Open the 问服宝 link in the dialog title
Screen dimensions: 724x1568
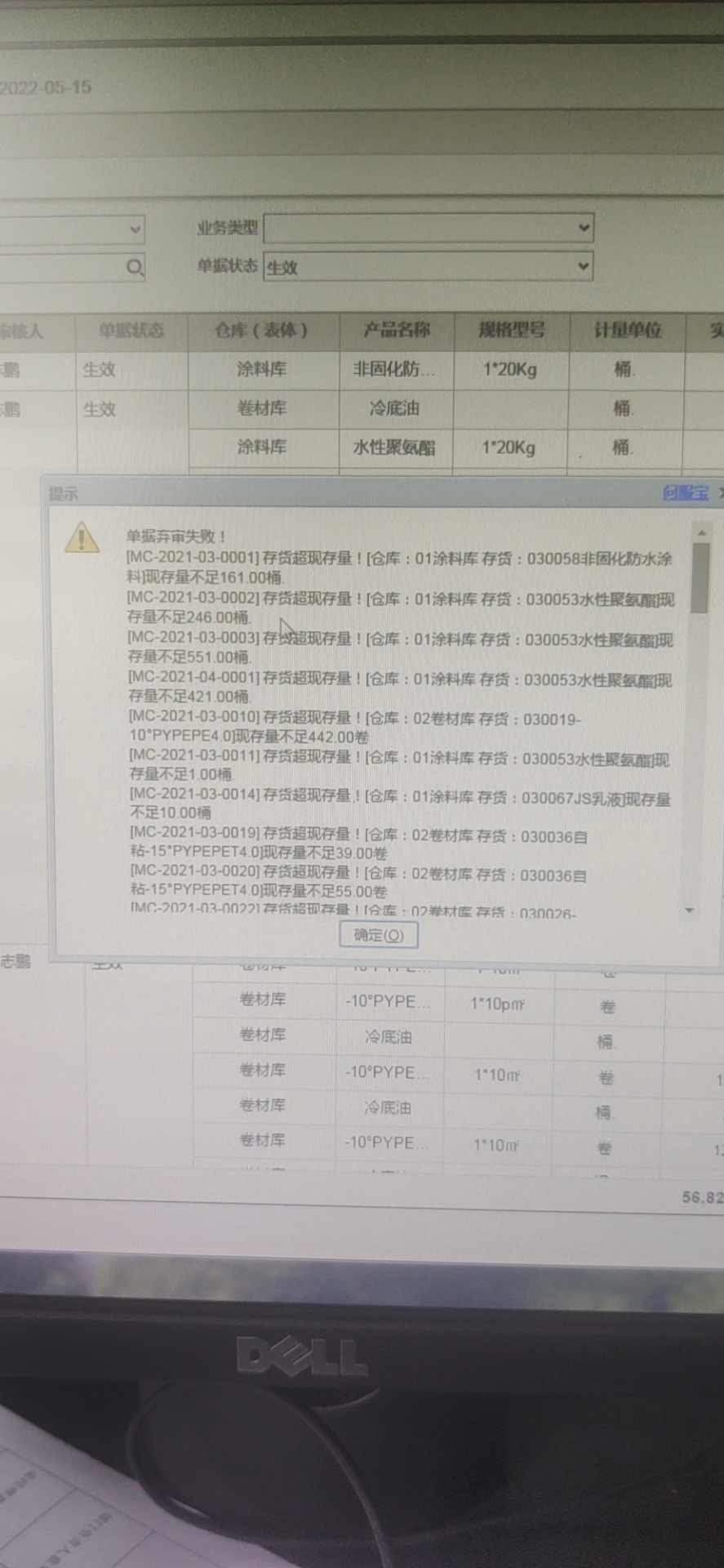click(686, 492)
